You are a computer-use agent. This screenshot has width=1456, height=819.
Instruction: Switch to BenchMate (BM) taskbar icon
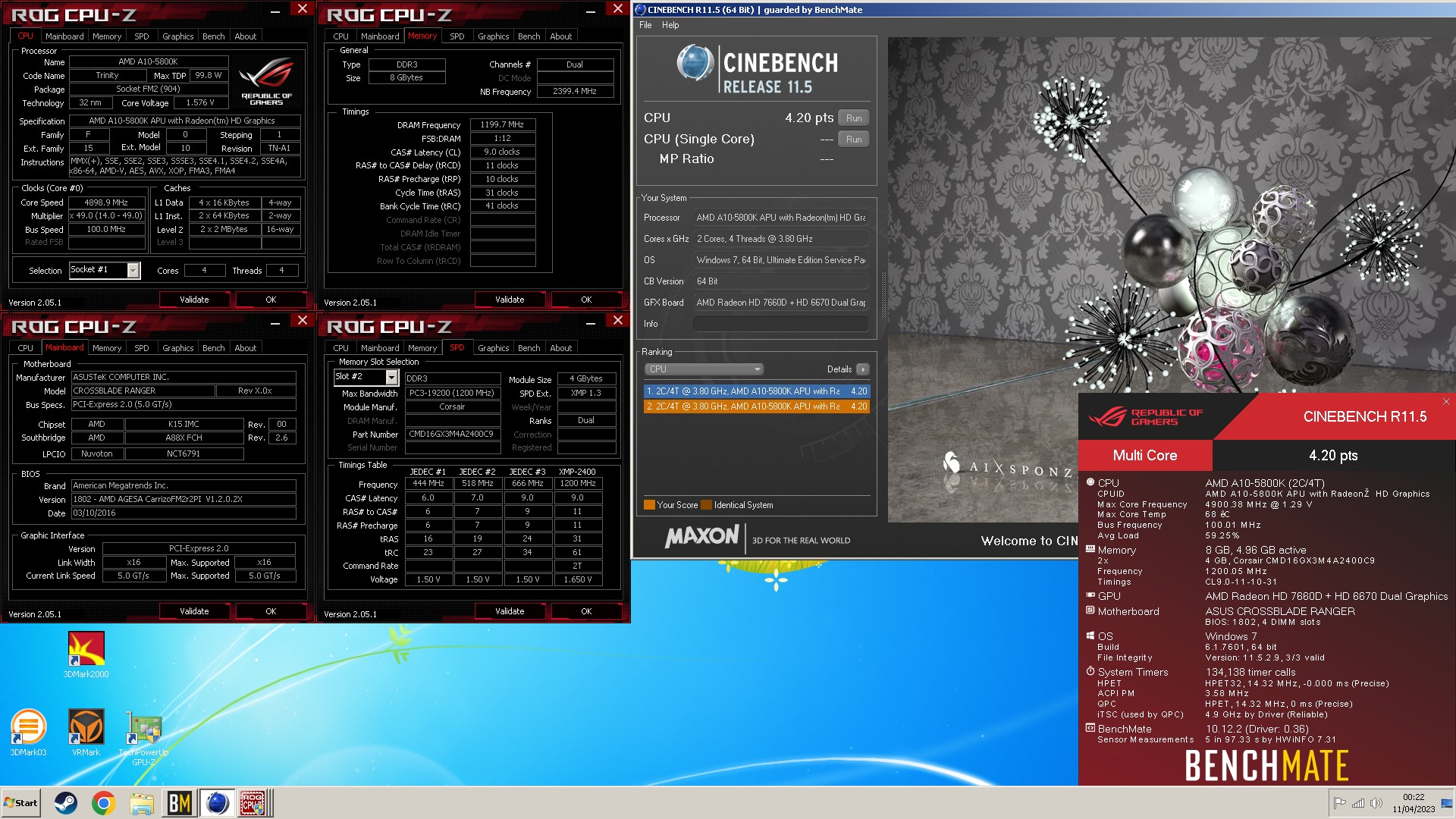180,803
